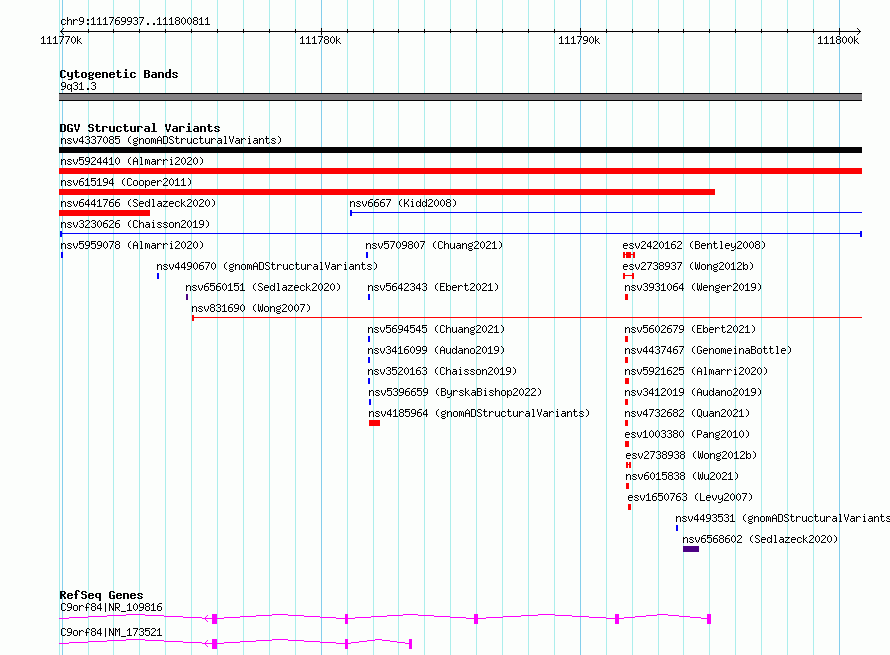Click nsv5921625 (Almarri2020) text

coord(696,371)
